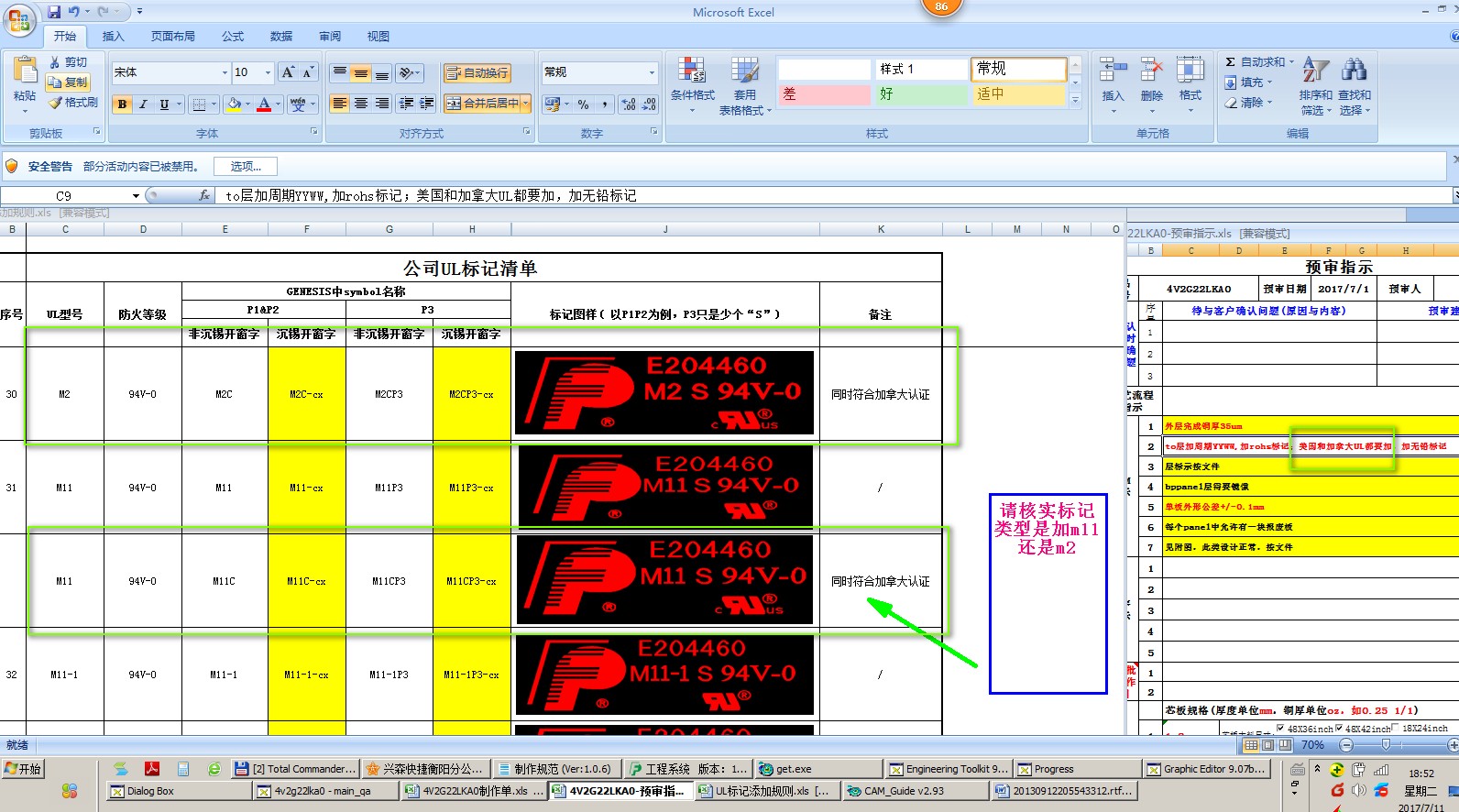The height and width of the screenshot is (812, 1459).
Task: Select the 好 (Good) cell style
Action: tap(922, 94)
